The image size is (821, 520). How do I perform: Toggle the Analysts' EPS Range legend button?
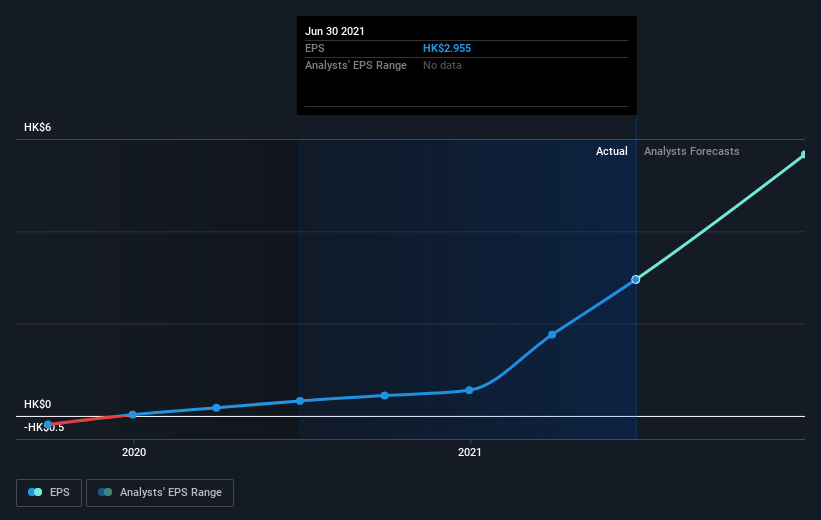[160, 493]
